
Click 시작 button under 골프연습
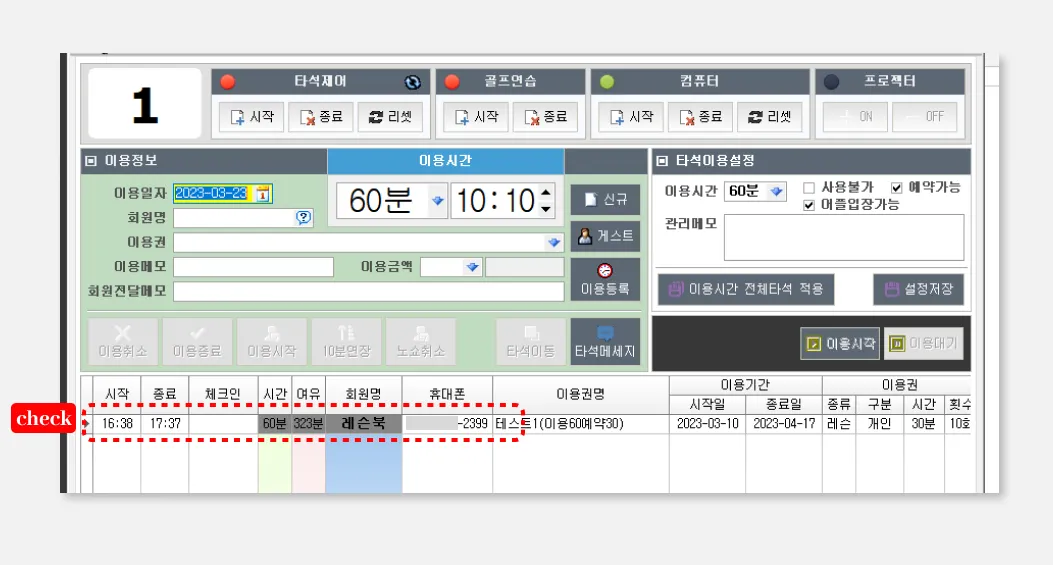476,117
